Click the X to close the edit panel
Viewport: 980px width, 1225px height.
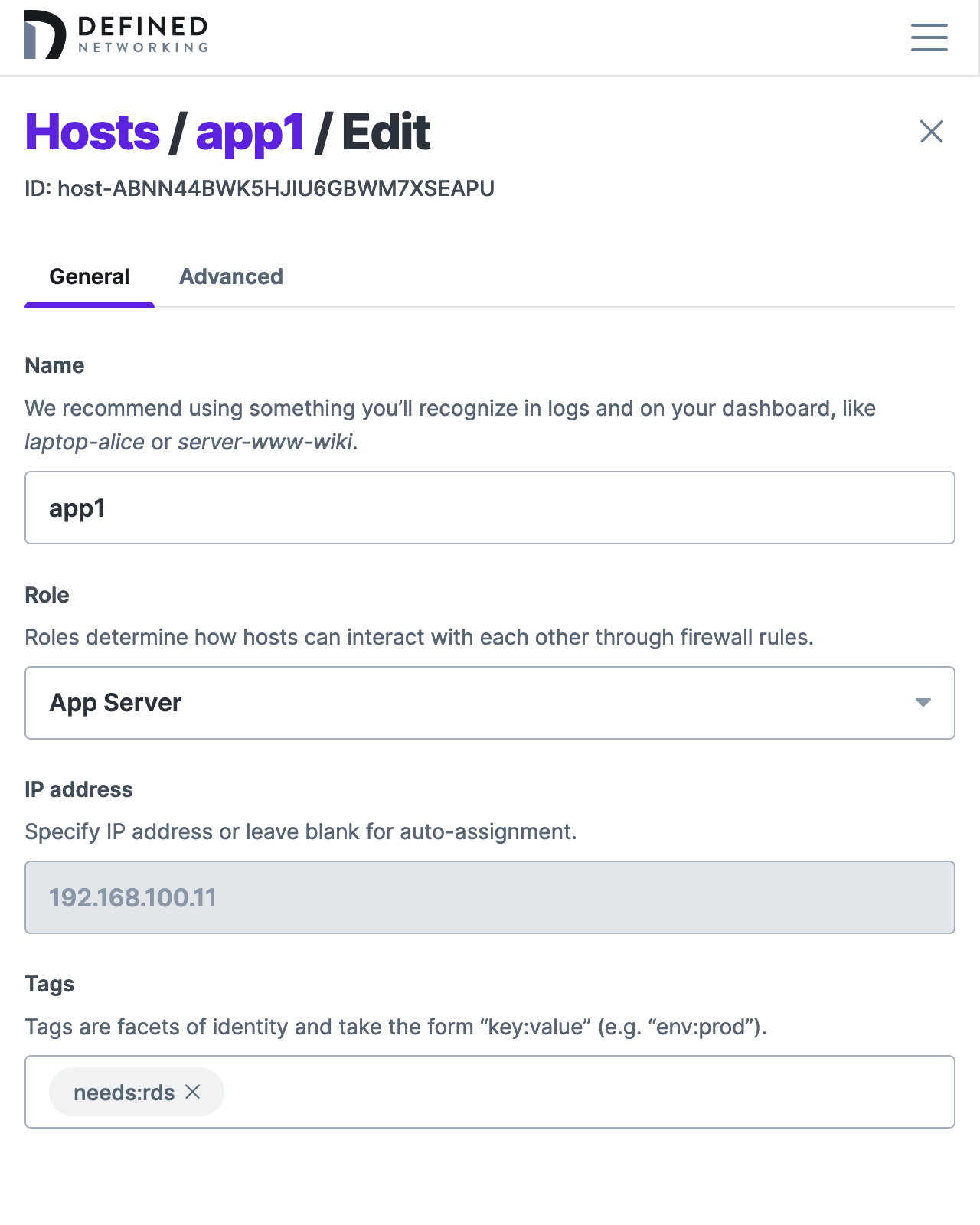click(931, 131)
